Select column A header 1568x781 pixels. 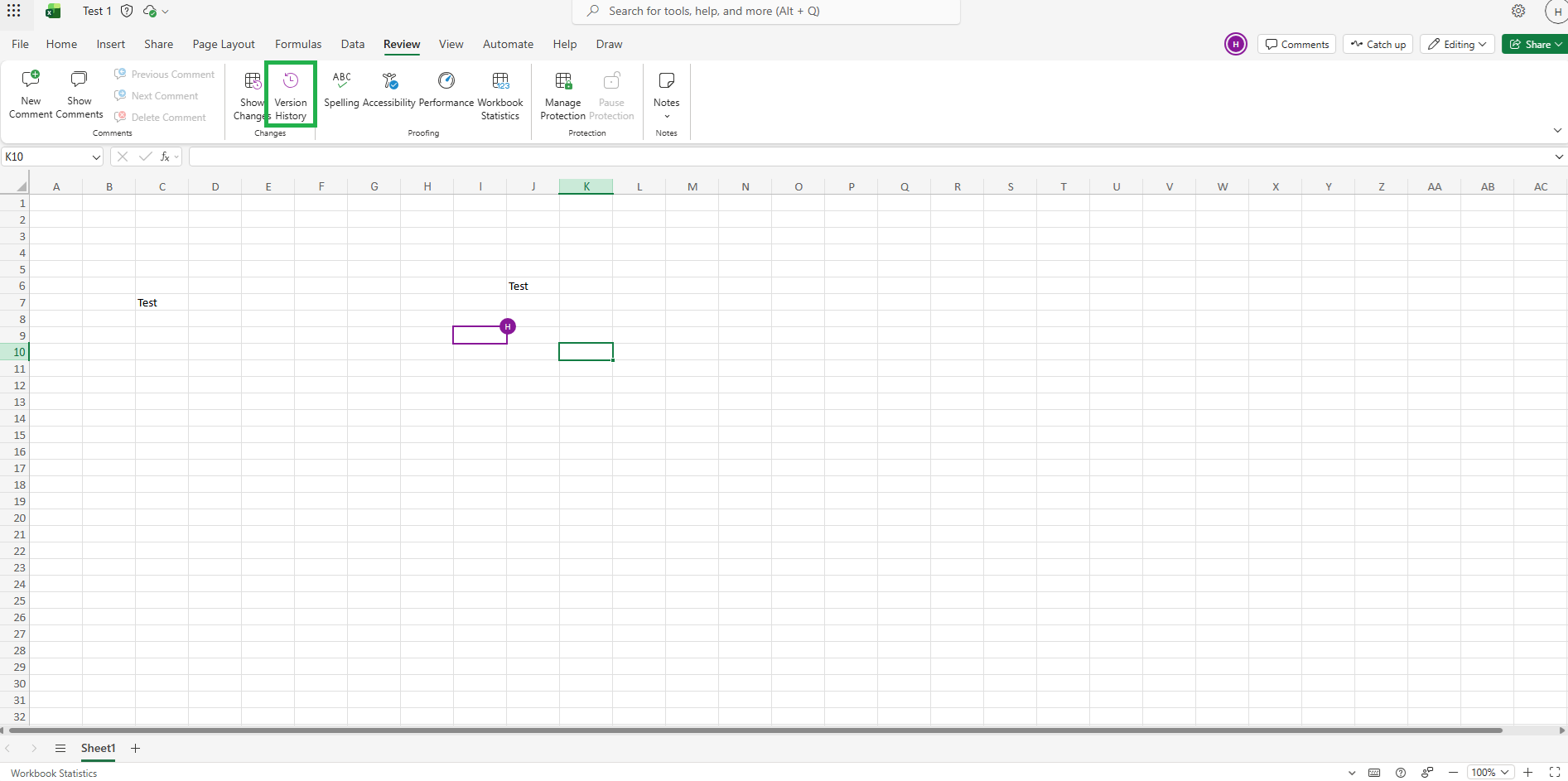pyautogui.click(x=56, y=186)
